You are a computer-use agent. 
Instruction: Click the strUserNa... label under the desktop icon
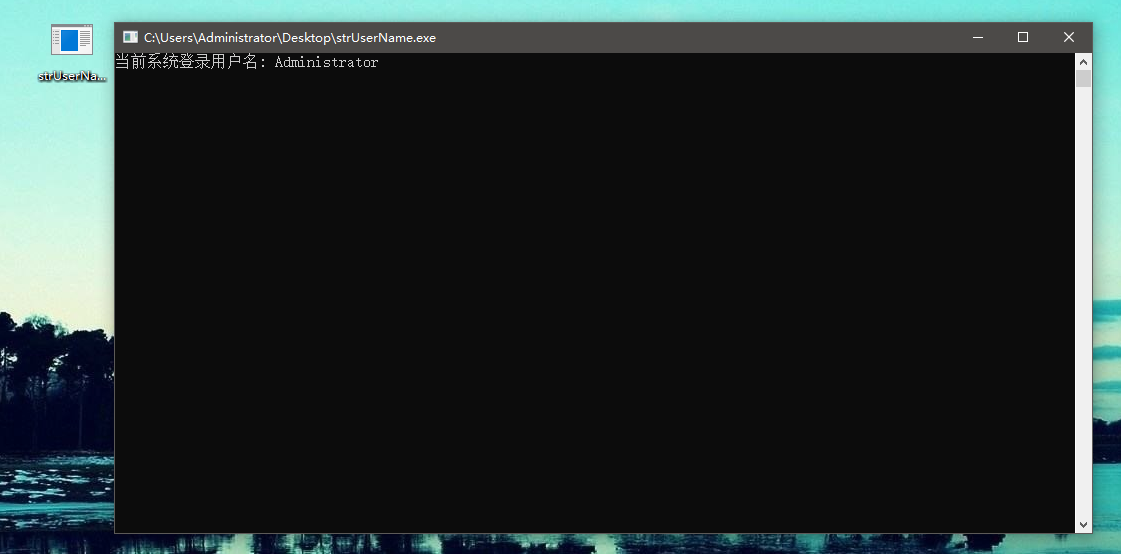72,76
